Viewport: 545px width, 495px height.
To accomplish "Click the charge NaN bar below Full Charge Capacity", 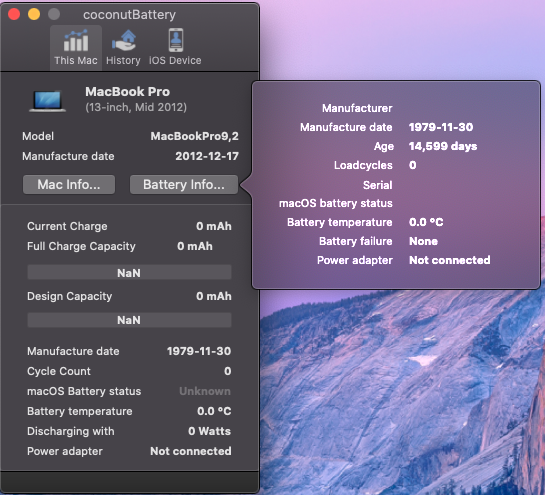I will click(129, 273).
